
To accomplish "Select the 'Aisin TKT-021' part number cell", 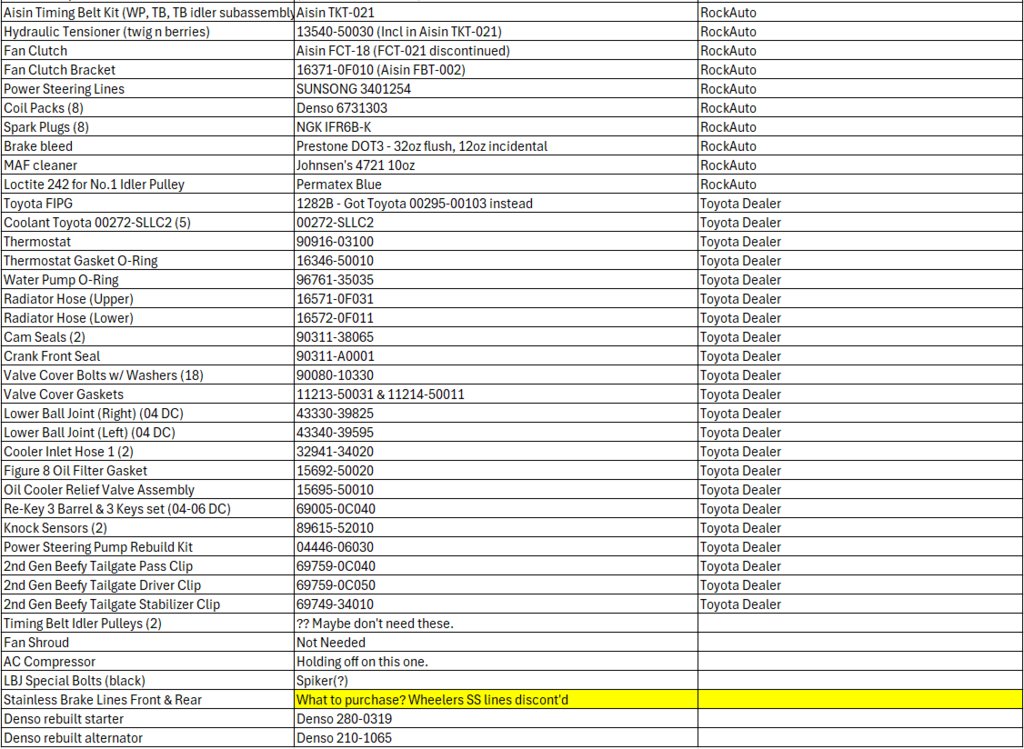I will click(496, 12).
